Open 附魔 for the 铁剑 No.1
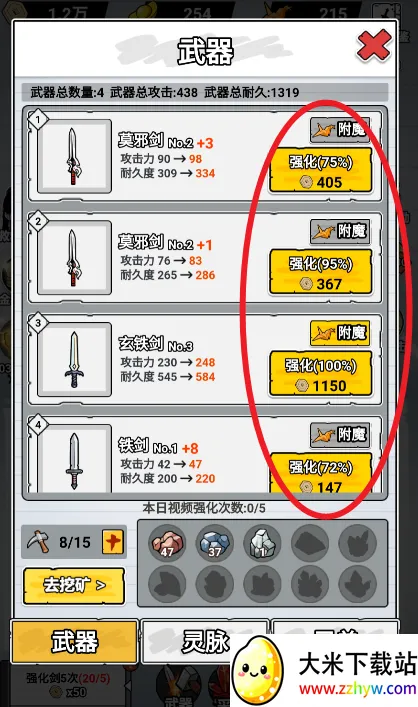This screenshot has width=418, height=707. coord(340,435)
